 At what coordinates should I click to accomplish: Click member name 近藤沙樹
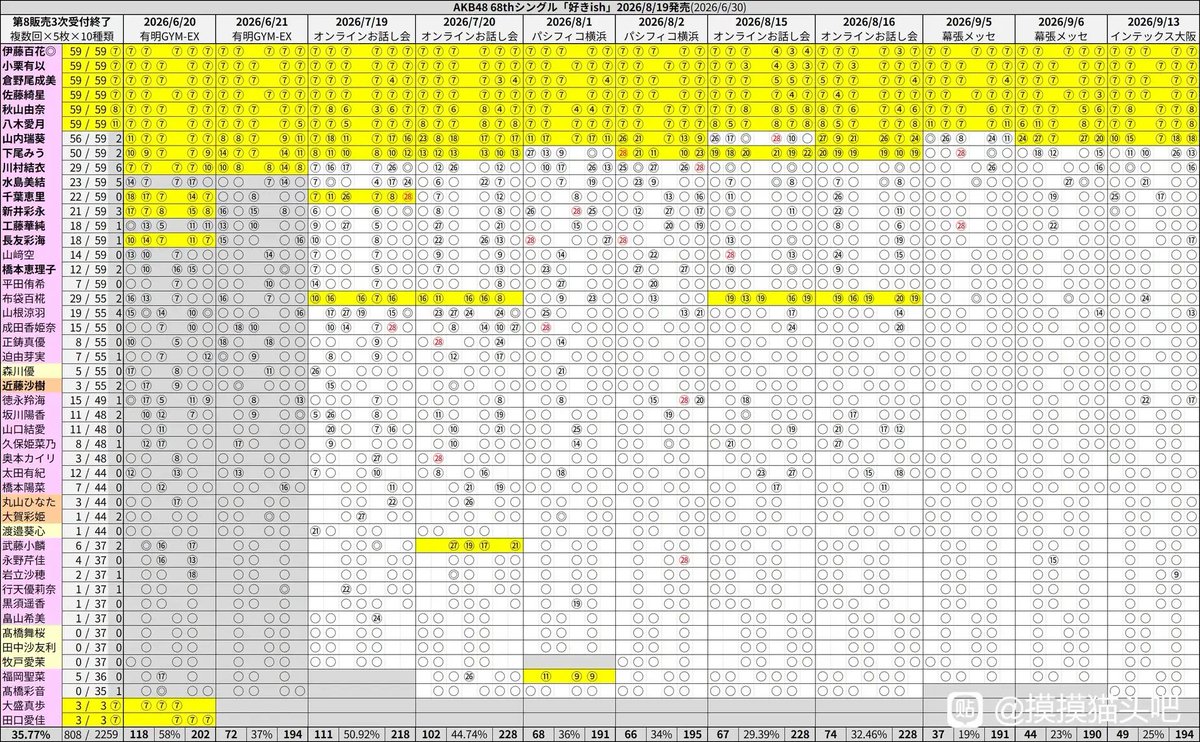25,385
